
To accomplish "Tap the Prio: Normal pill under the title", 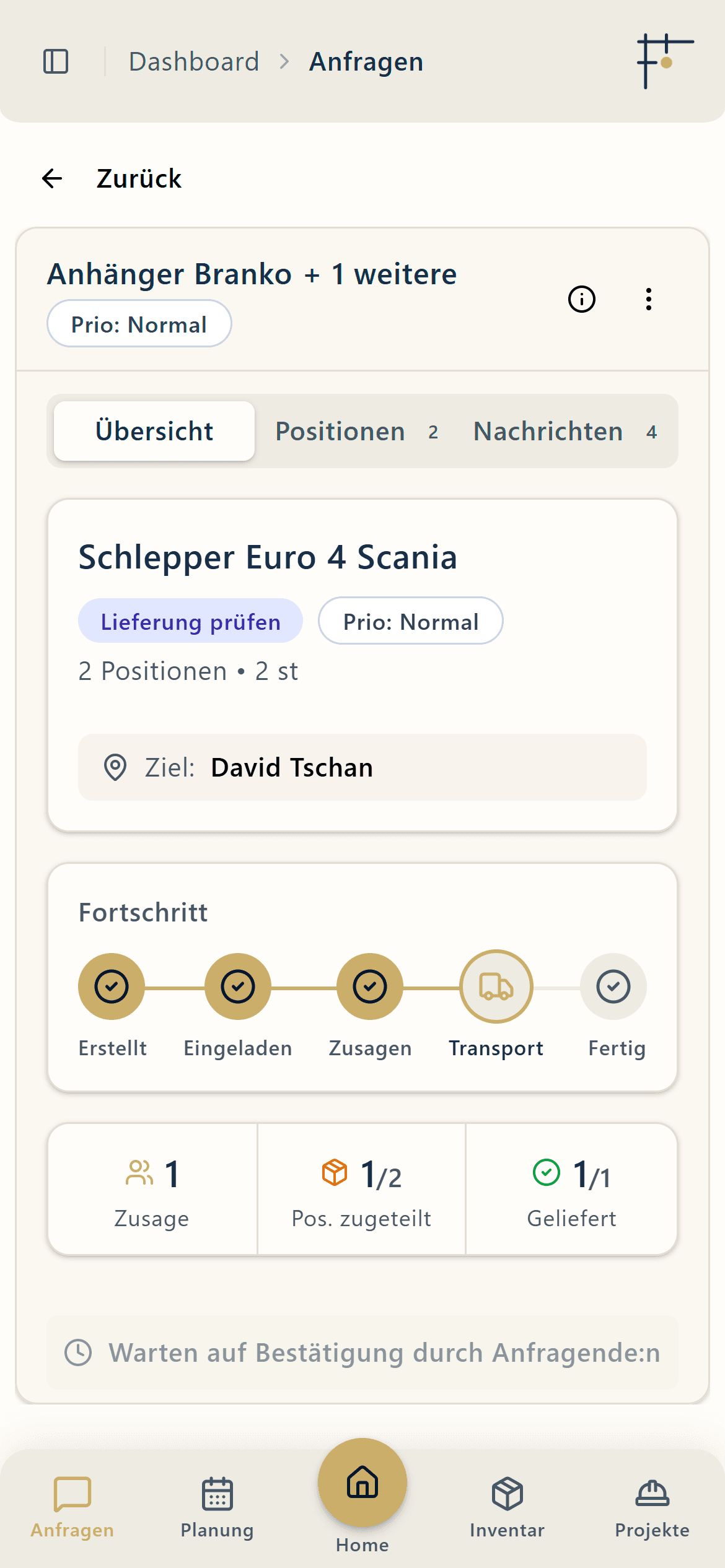I will (x=139, y=323).
